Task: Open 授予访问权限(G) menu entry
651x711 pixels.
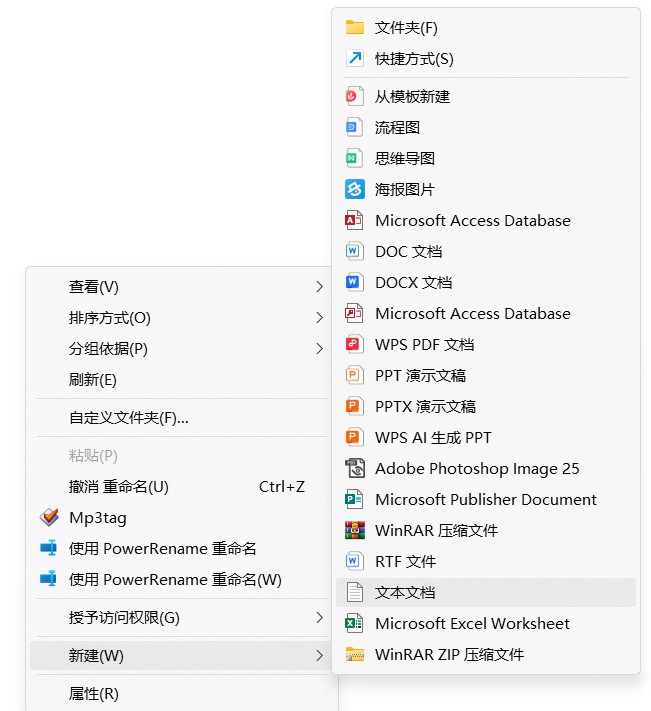Action: pos(180,617)
